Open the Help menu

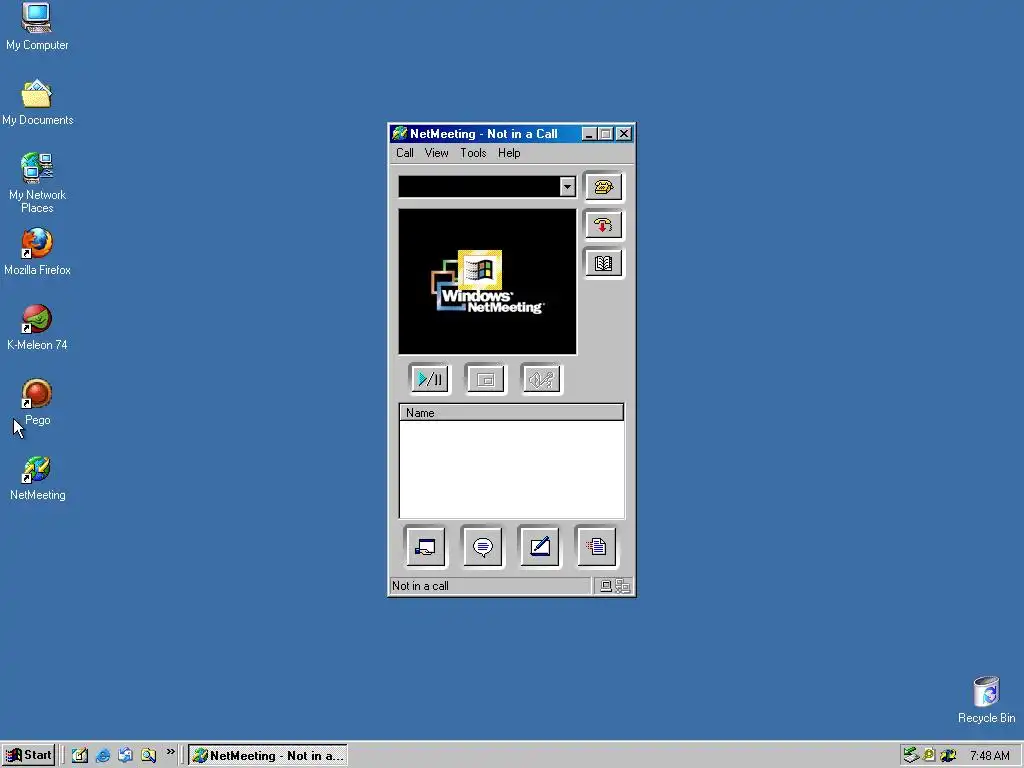coord(509,153)
